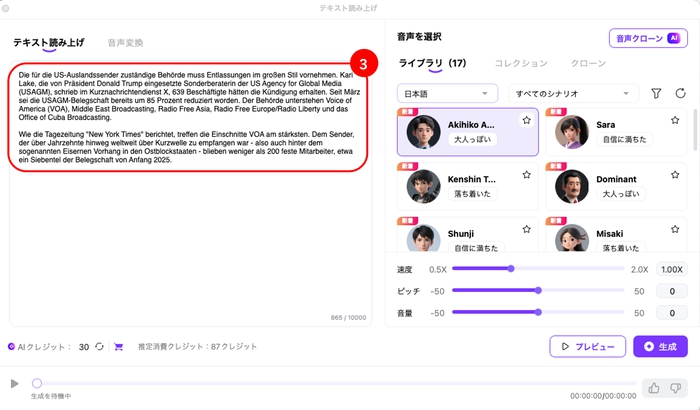The height and width of the screenshot is (410, 700).
Task: Adjust the 速度 speed slider
Action: (511, 268)
